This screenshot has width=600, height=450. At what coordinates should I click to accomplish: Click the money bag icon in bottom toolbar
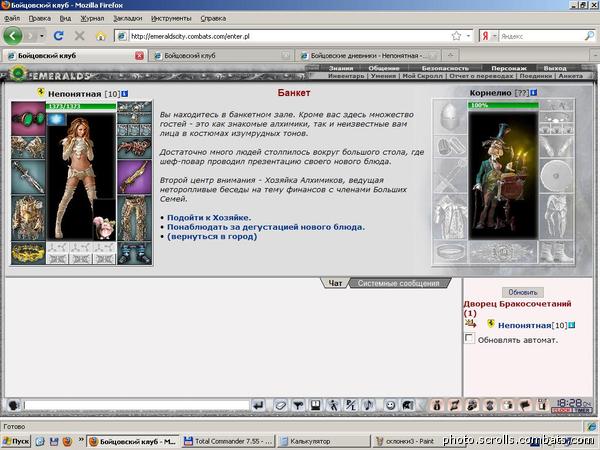437,405
